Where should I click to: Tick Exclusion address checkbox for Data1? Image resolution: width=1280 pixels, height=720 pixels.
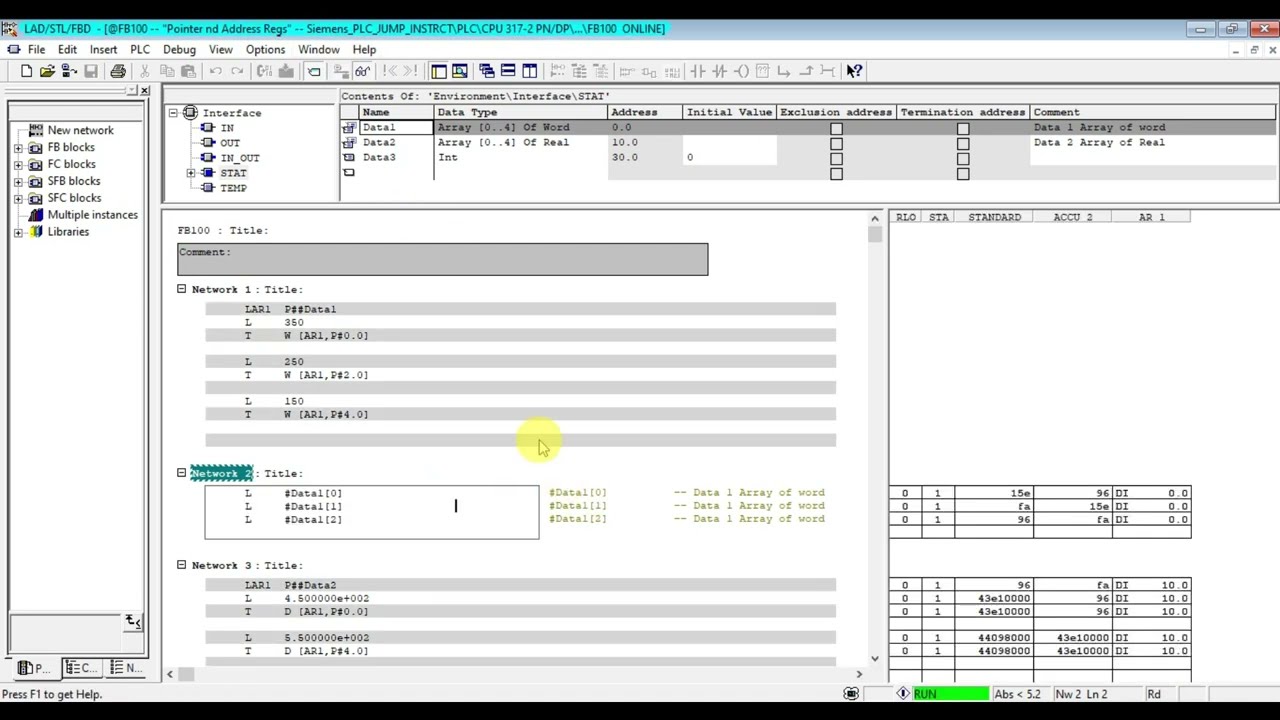[x=836, y=128]
